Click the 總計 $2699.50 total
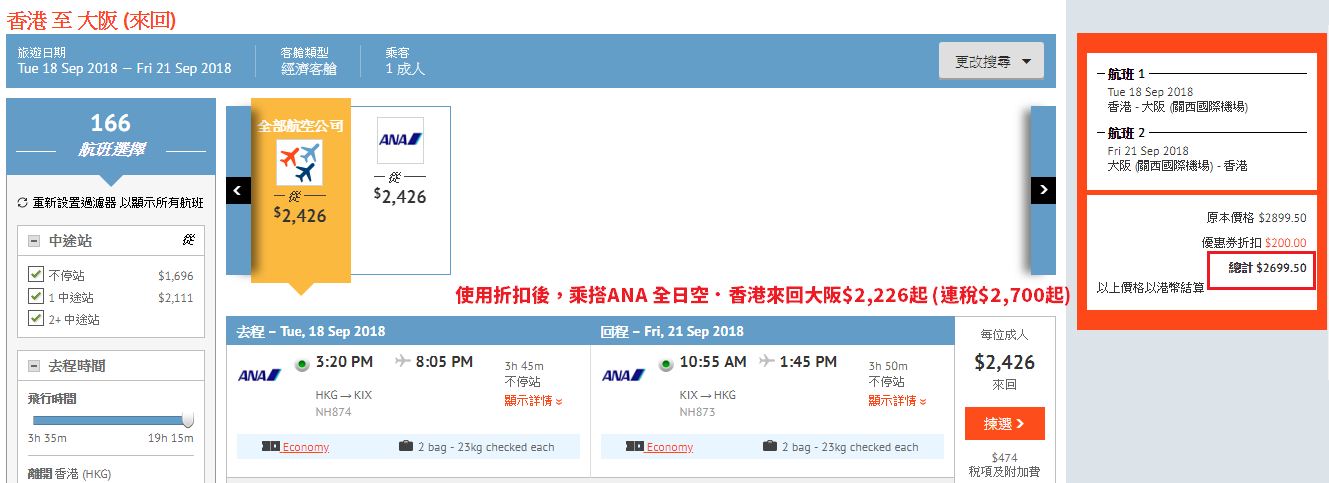Image resolution: width=1329 pixels, height=483 pixels. click(1267, 268)
